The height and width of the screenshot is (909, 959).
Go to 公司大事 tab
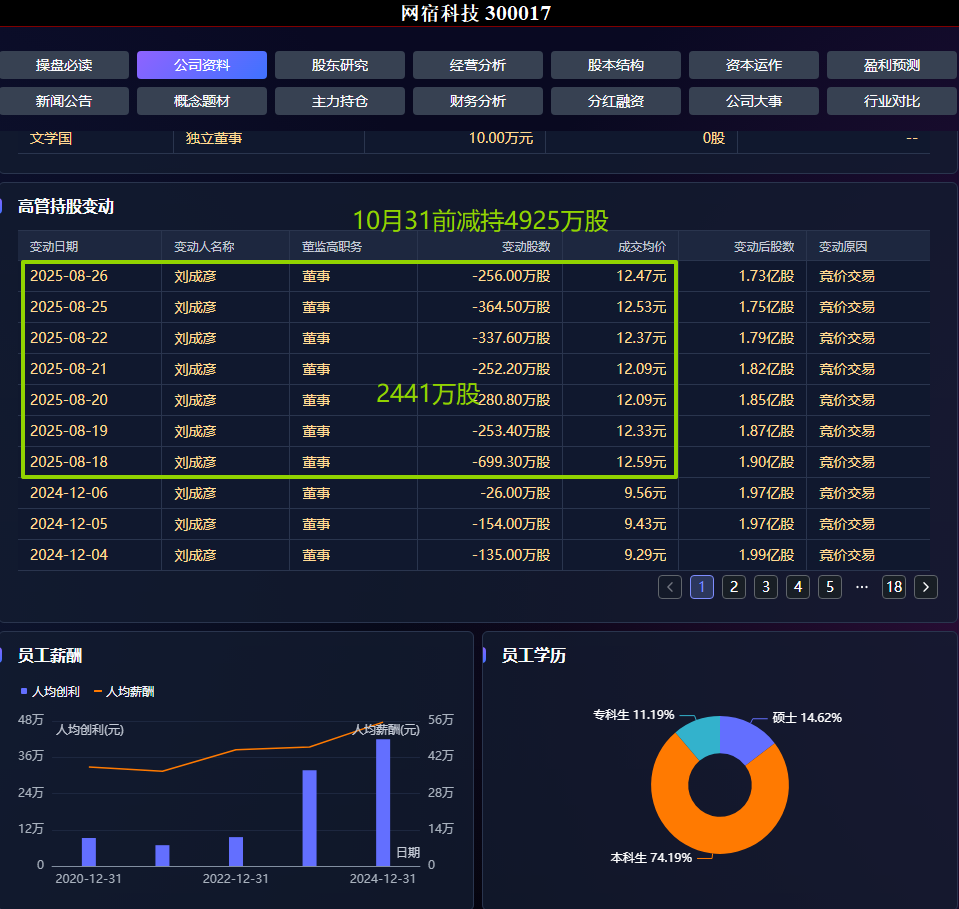(754, 101)
